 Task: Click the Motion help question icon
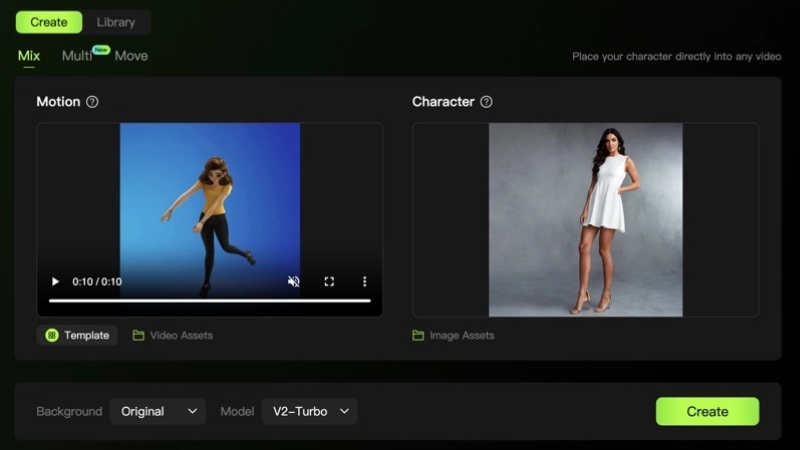click(92, 102)
